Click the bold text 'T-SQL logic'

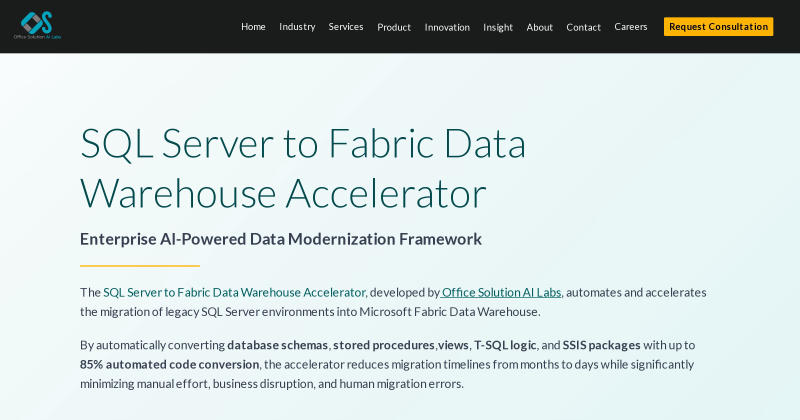505,345
